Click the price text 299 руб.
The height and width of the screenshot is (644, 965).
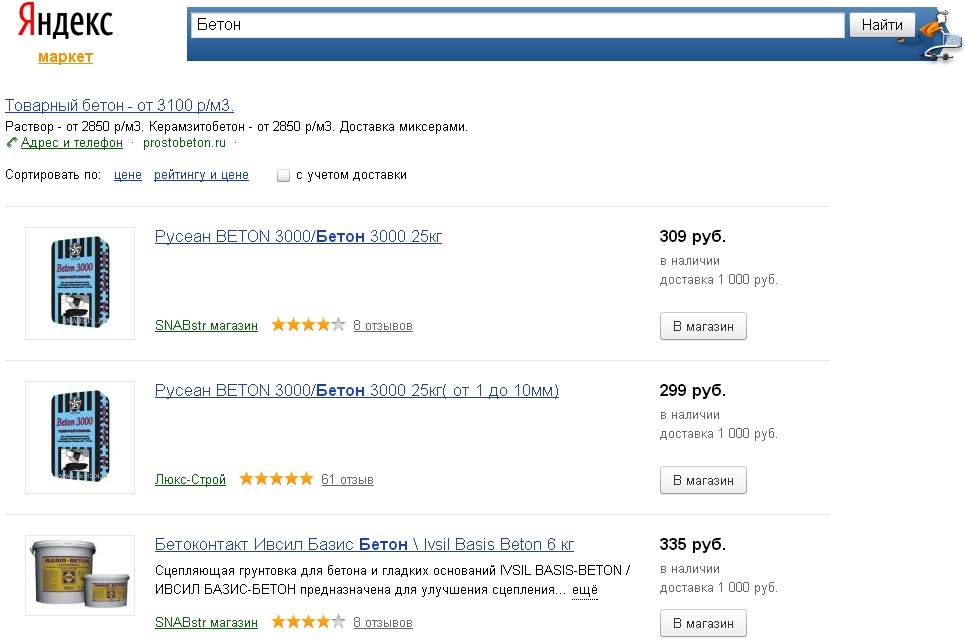point(692,390)
